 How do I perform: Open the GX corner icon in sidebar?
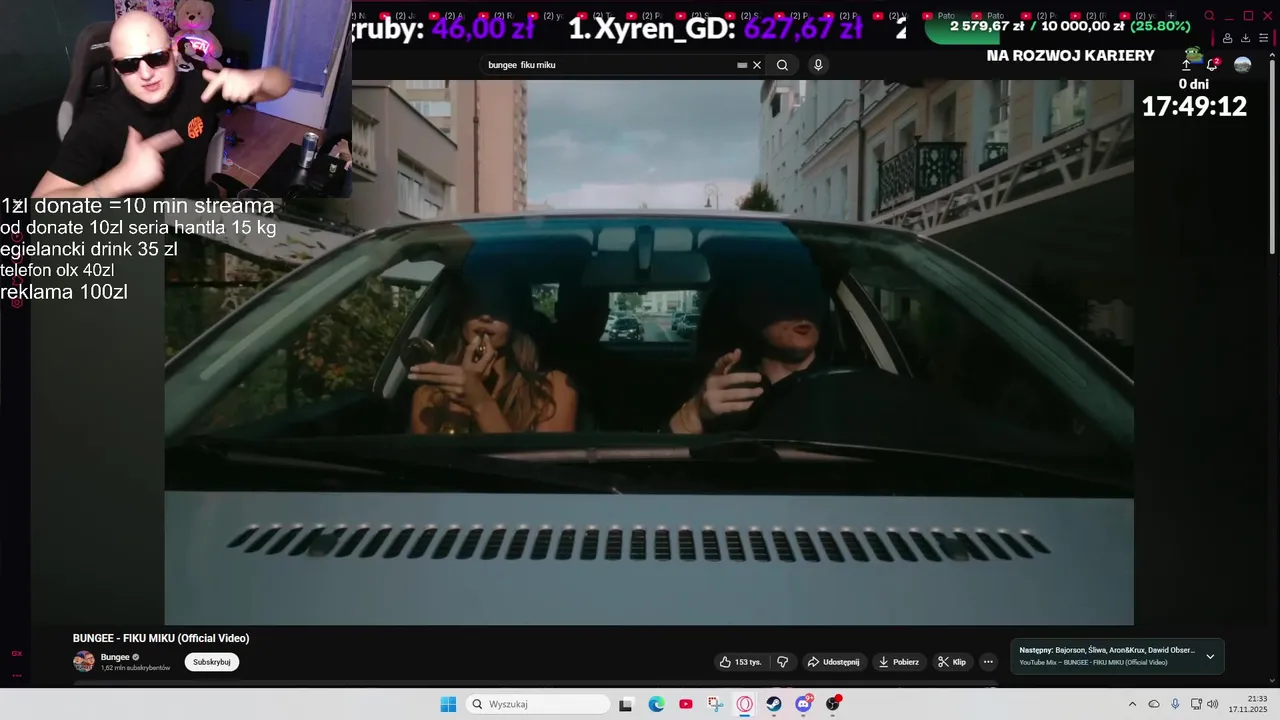click(x=17, y=653)
